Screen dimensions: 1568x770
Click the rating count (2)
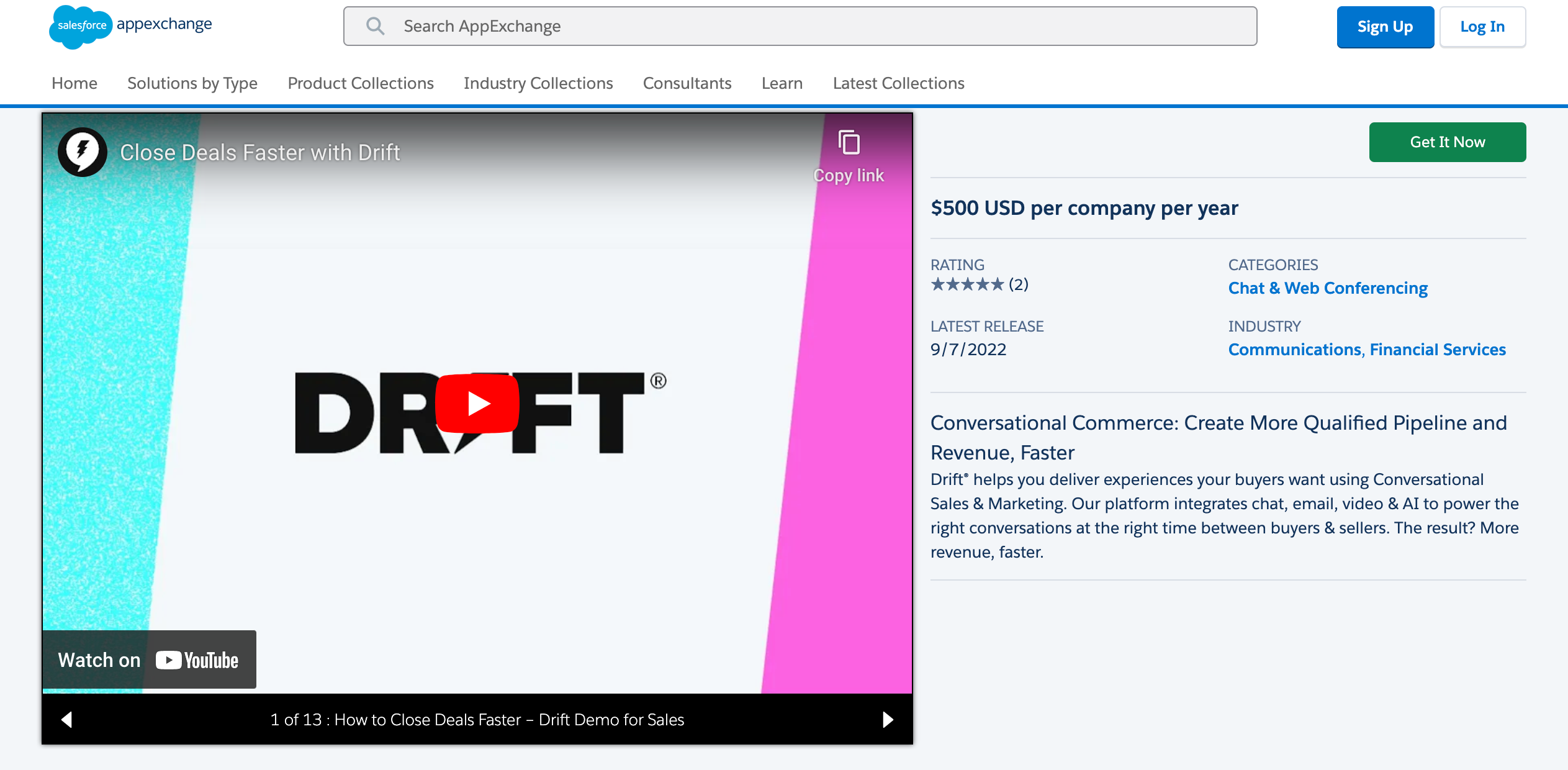point(1019,284)
